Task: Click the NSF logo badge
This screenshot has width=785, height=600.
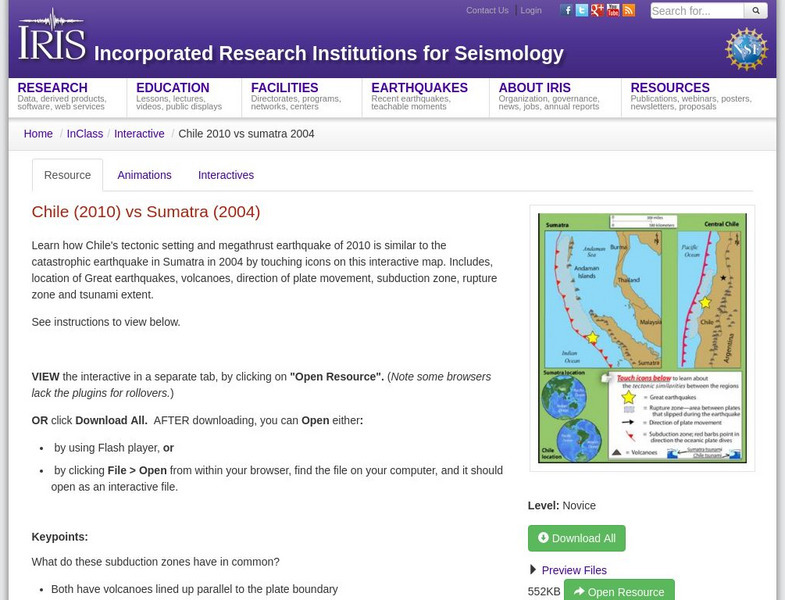Action: tap(746, 49)
